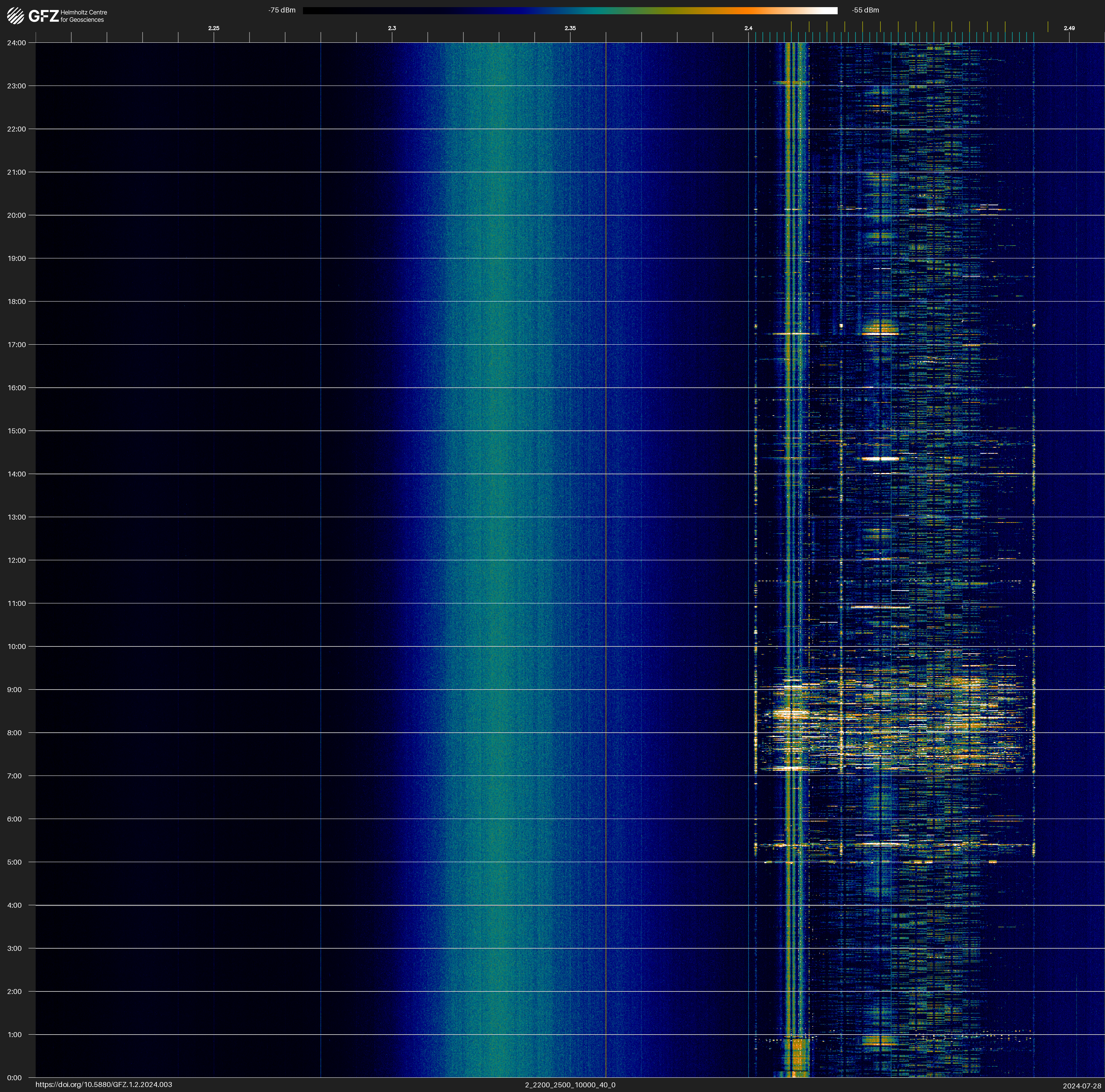1105x1092 pixels.
Task: Click the 8:00 time axis label
Action: coord(14,733)
